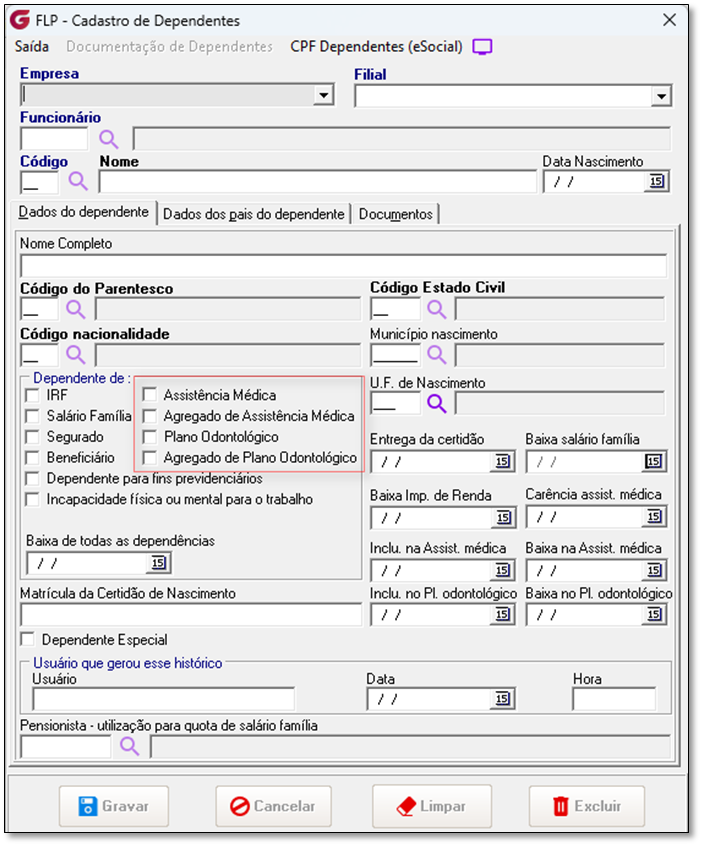Search Pensionista with magnifier icon
The image size is (702, 846).
tap(130, 746)
